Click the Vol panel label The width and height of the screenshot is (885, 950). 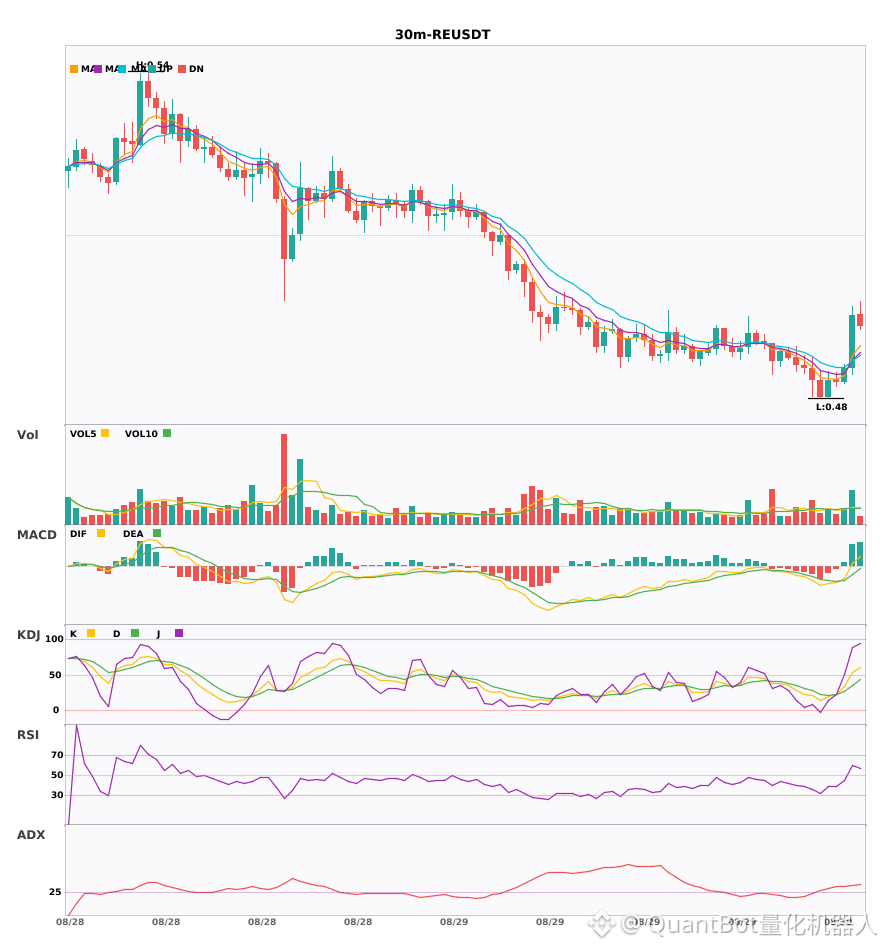(27, 435)
